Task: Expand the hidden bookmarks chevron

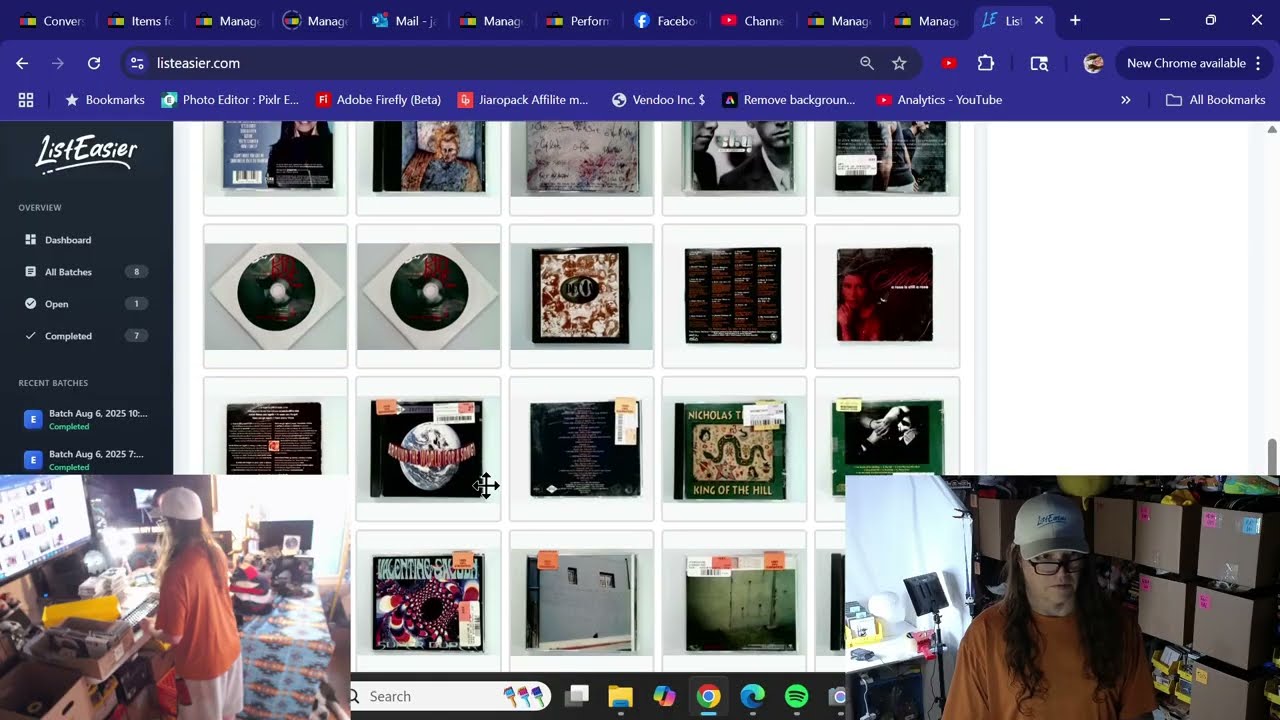Action: (1126, 100)
